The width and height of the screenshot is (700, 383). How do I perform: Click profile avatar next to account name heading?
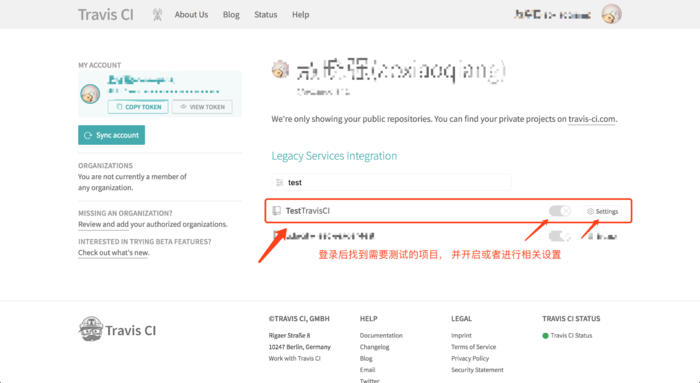[280, 70]
